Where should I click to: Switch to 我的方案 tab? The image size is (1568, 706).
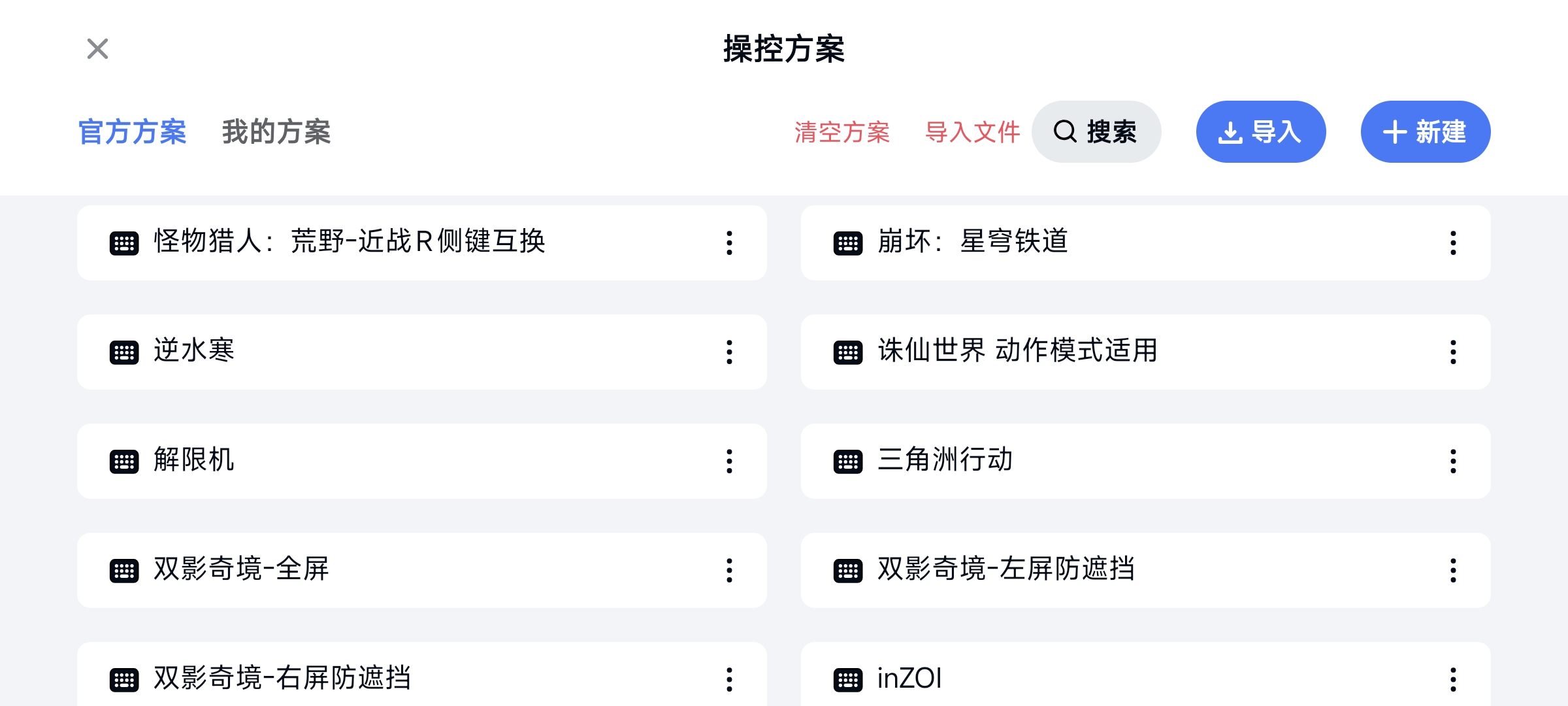tap(276, 132)
